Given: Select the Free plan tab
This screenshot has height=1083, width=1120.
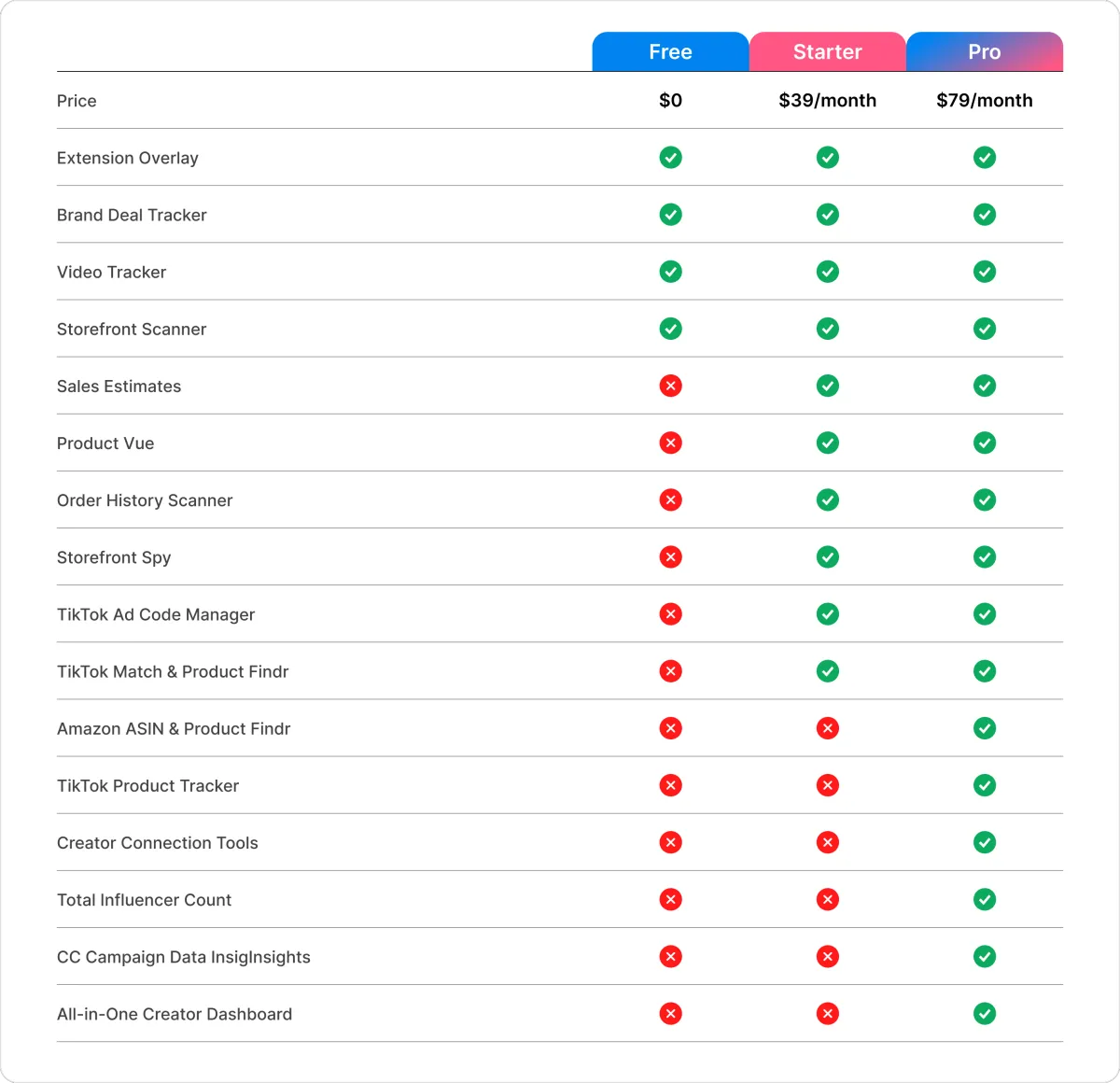Looking at the screenshot, I should [x=670, y=51].
